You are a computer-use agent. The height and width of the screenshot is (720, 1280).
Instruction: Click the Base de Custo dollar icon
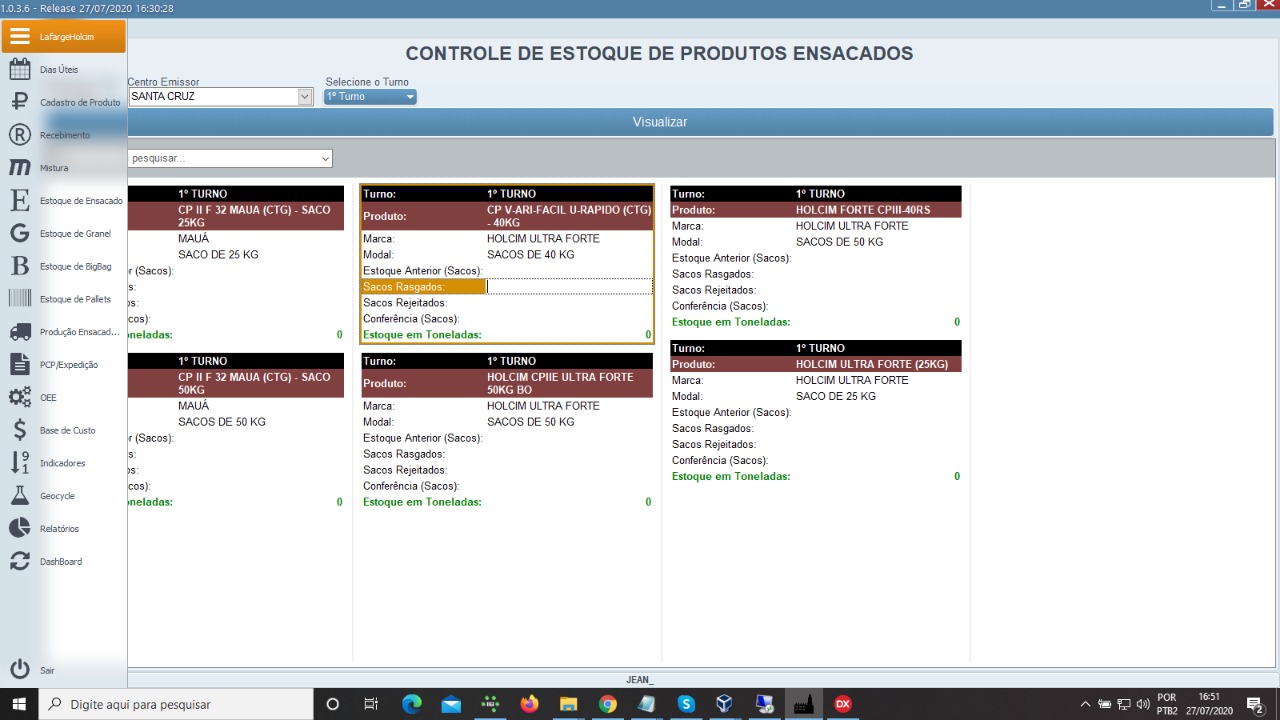(20, 430)
